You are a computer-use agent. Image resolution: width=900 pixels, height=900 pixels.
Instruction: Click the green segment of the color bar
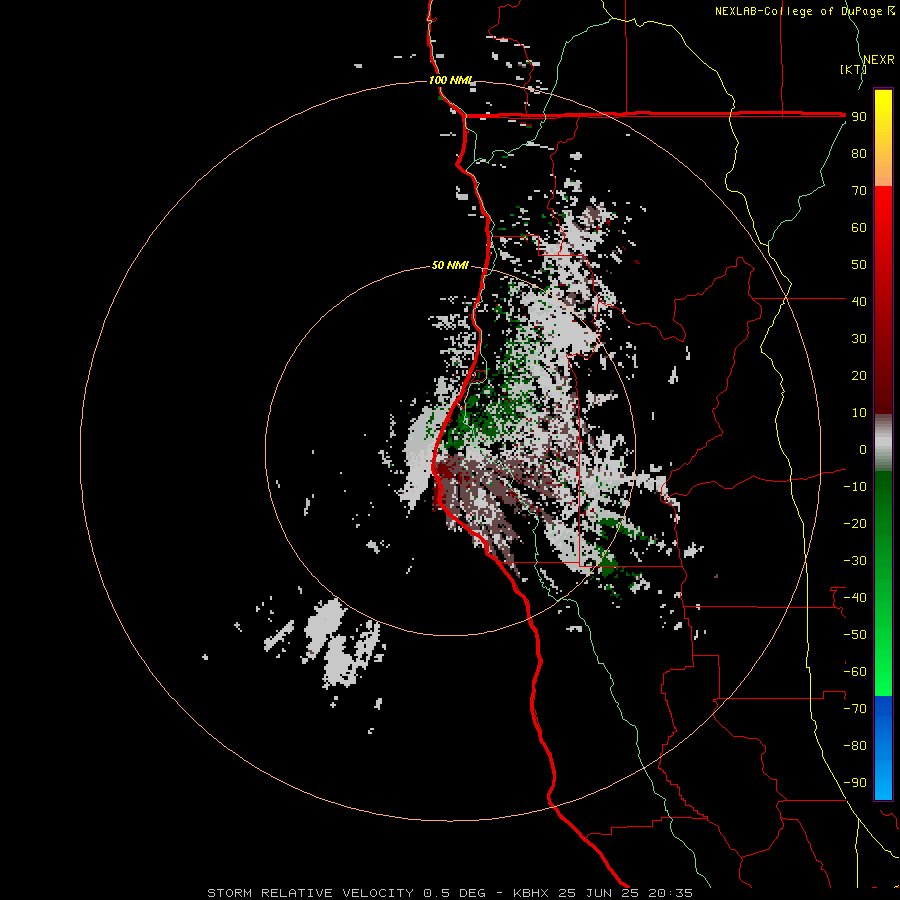click(883, 584)
